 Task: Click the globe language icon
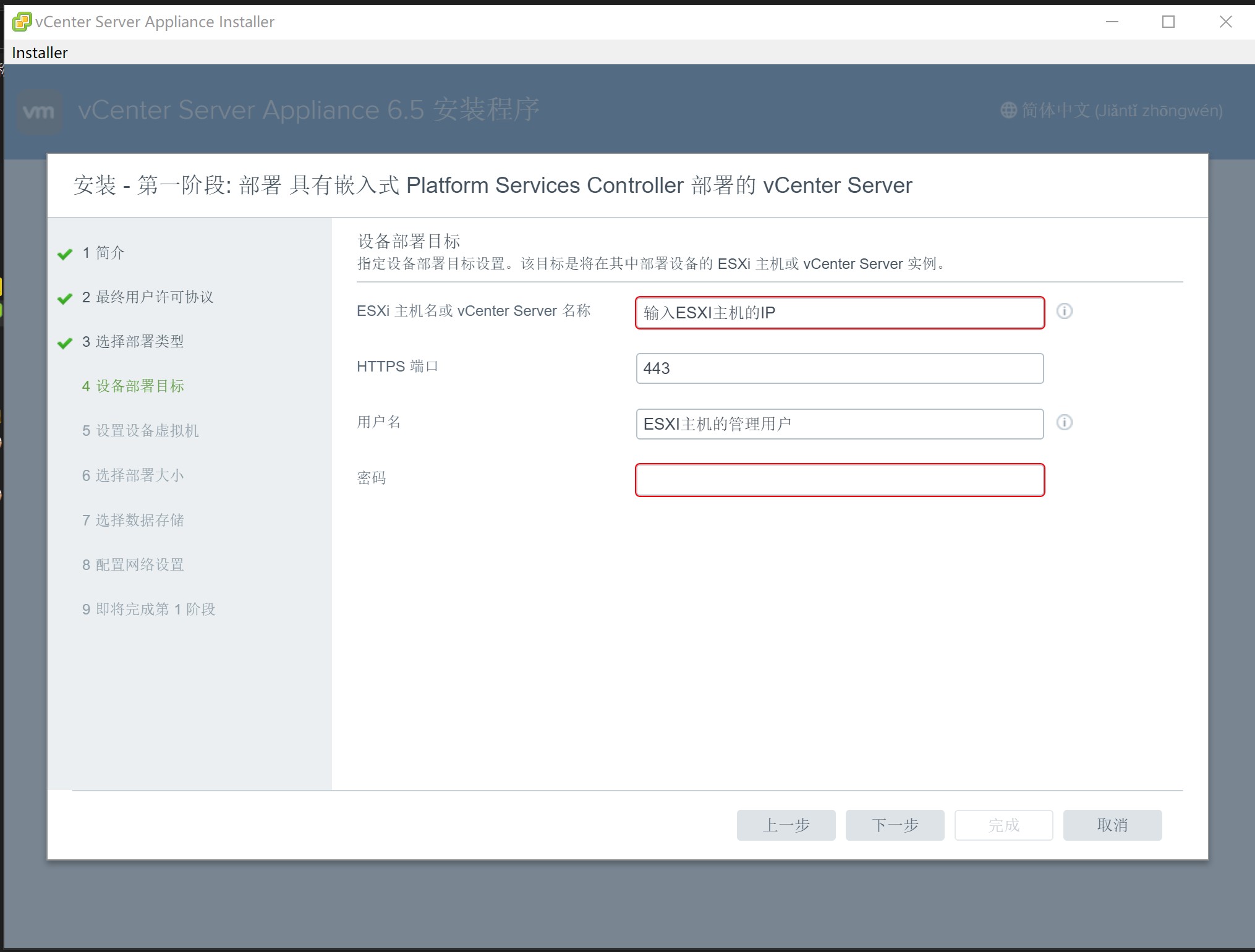(x=1008, y=111)
